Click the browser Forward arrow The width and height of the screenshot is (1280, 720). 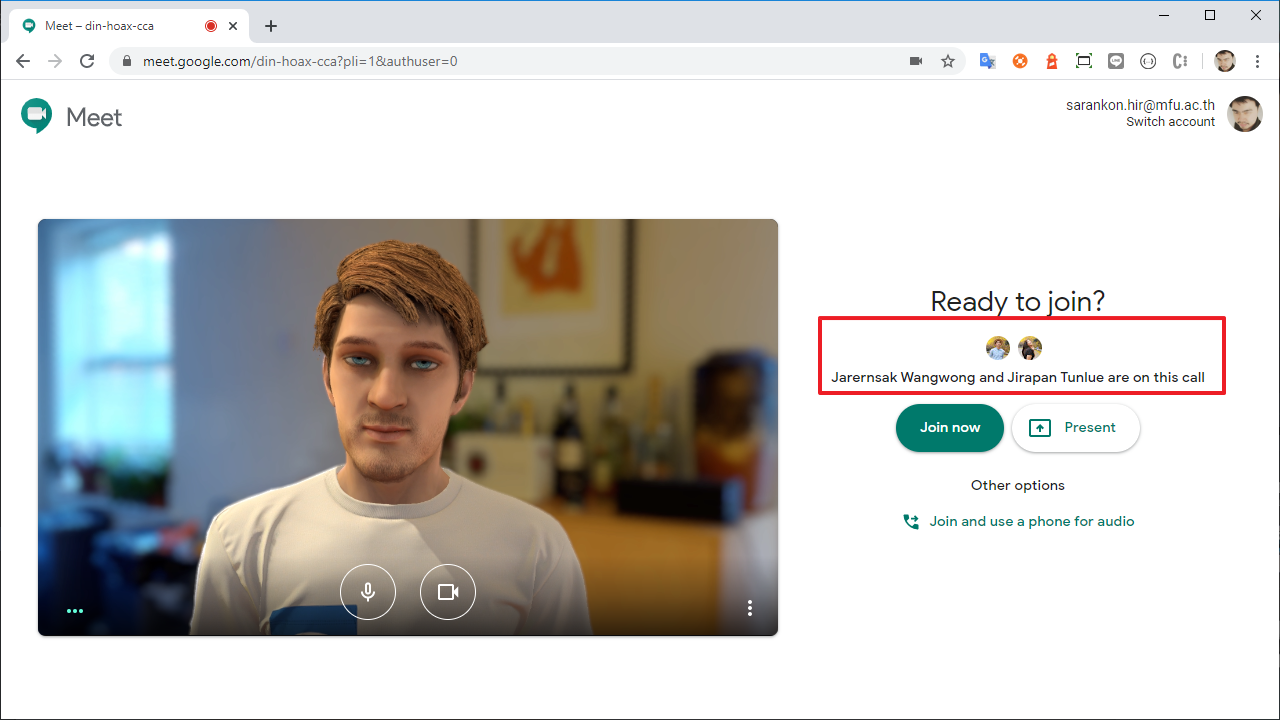pos(55,61)
